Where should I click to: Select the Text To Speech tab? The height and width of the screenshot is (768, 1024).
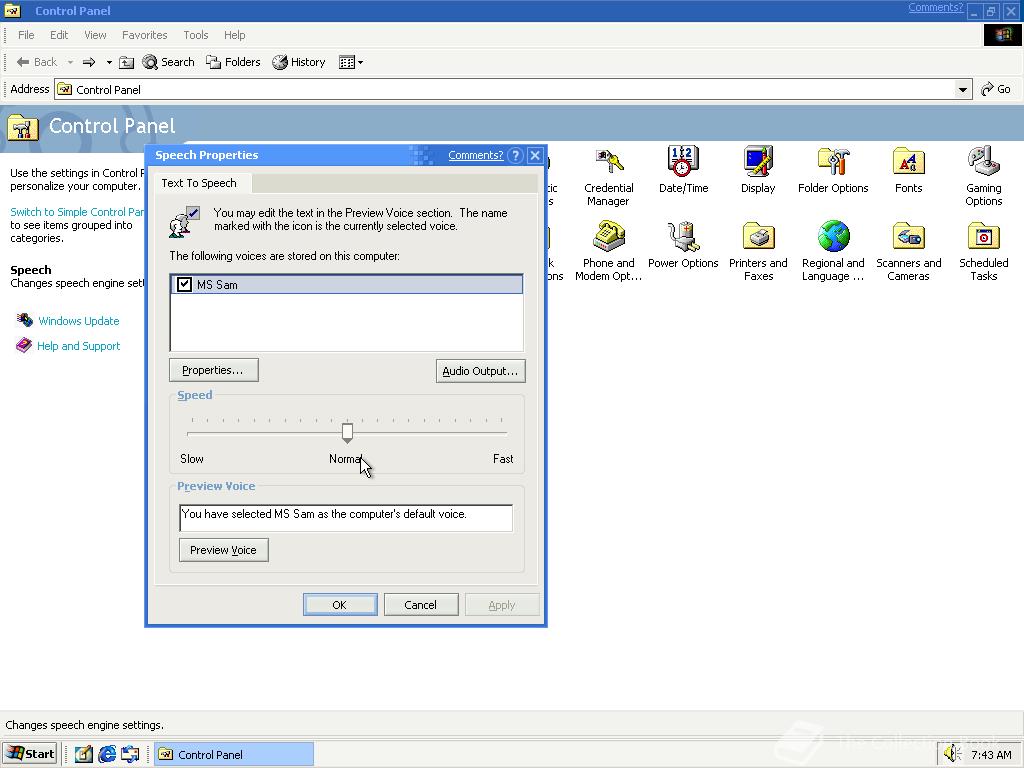(x=199, y=183)
